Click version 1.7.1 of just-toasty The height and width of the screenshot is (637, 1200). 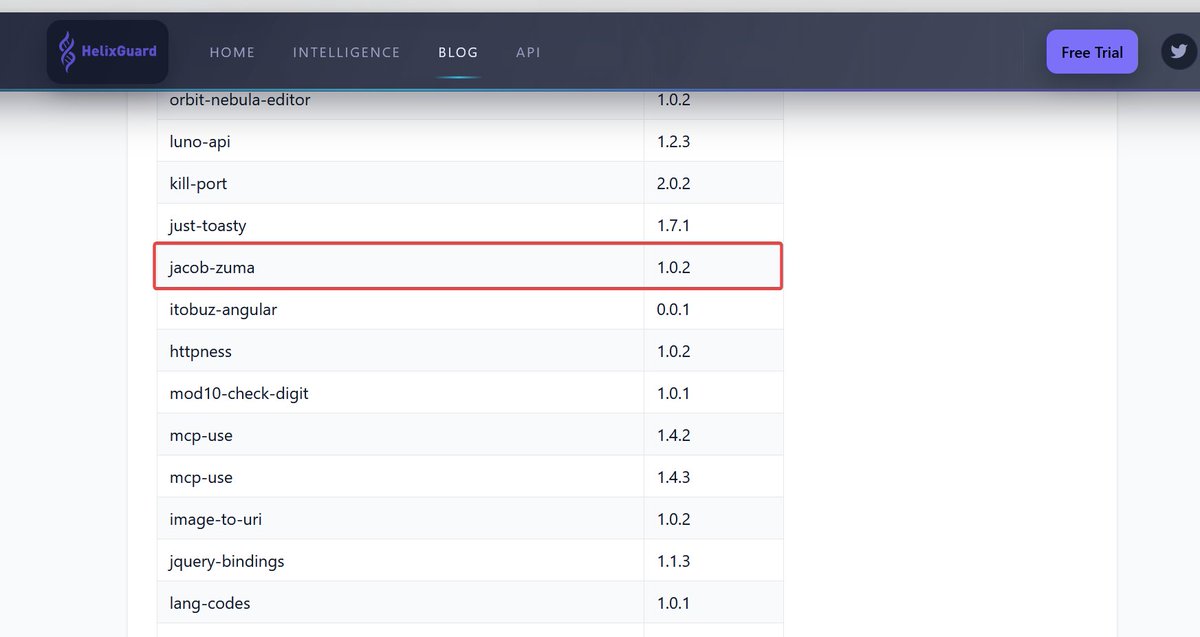pos(673,226)
